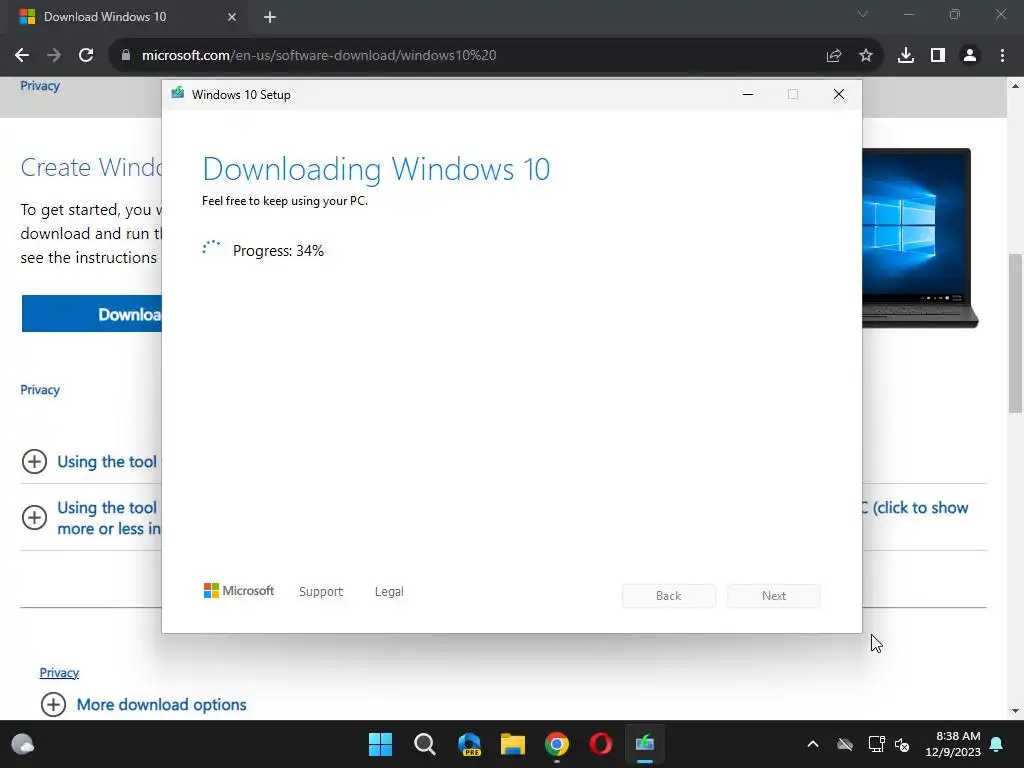This screenshot has height=768, width=1024.
Task: Open Privacy link above More download options
Action: click(x=59, y=673)
